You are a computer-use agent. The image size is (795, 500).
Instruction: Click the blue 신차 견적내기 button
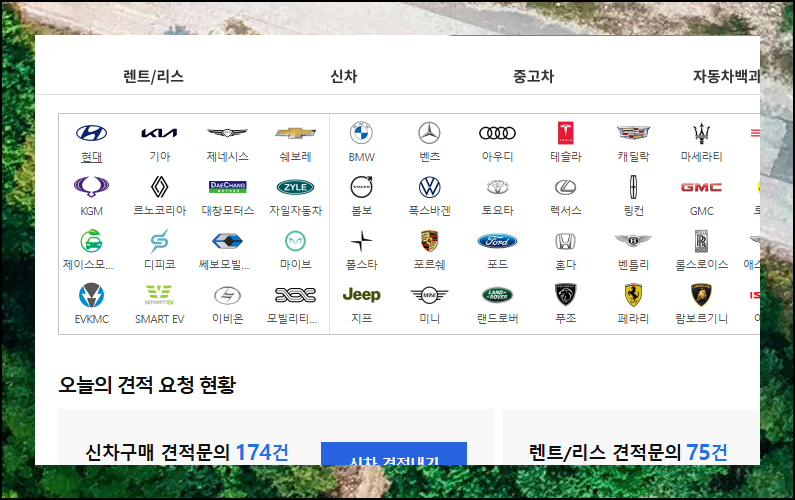pos(394,453)
